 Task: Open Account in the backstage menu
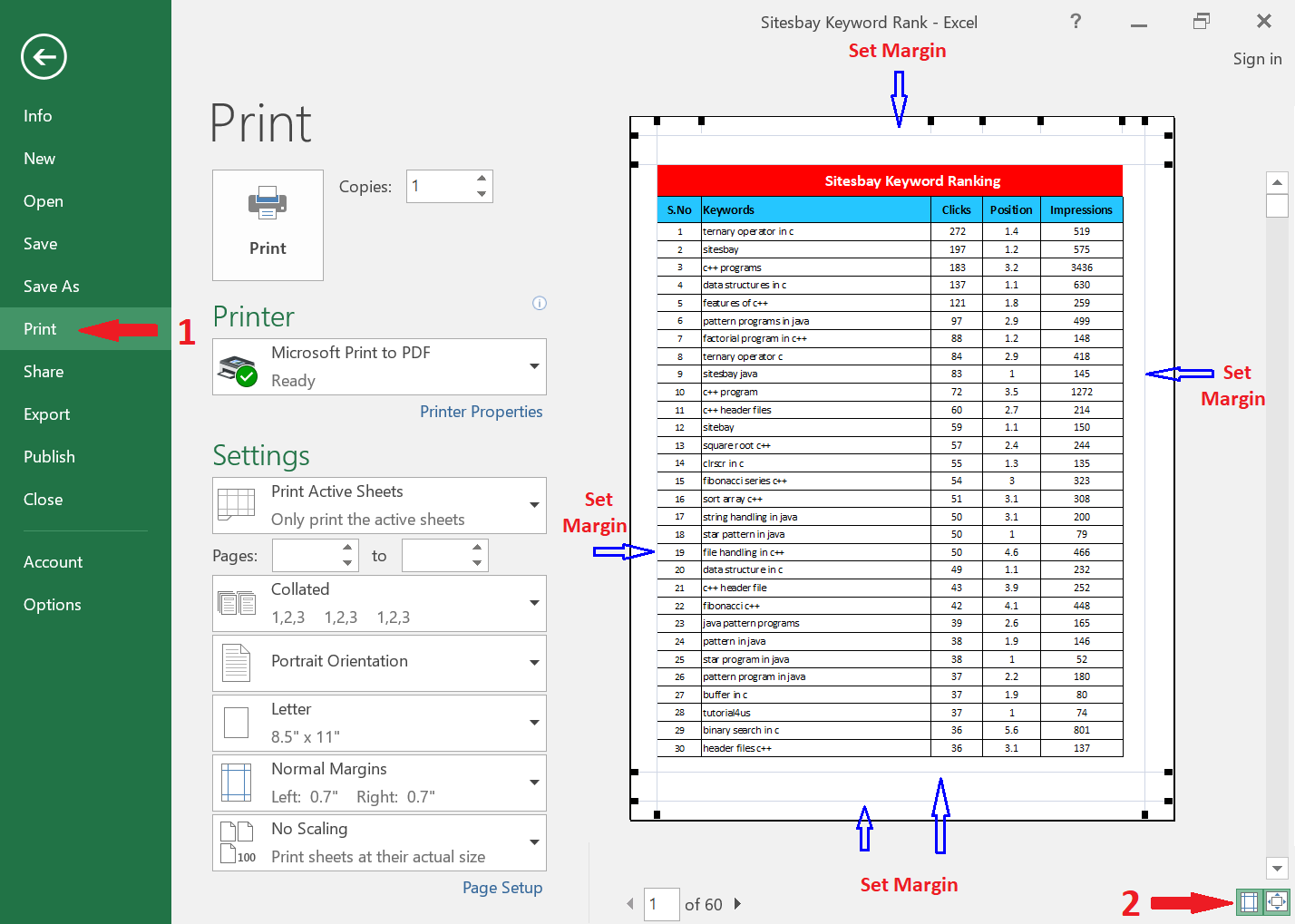tap(85, 562)
